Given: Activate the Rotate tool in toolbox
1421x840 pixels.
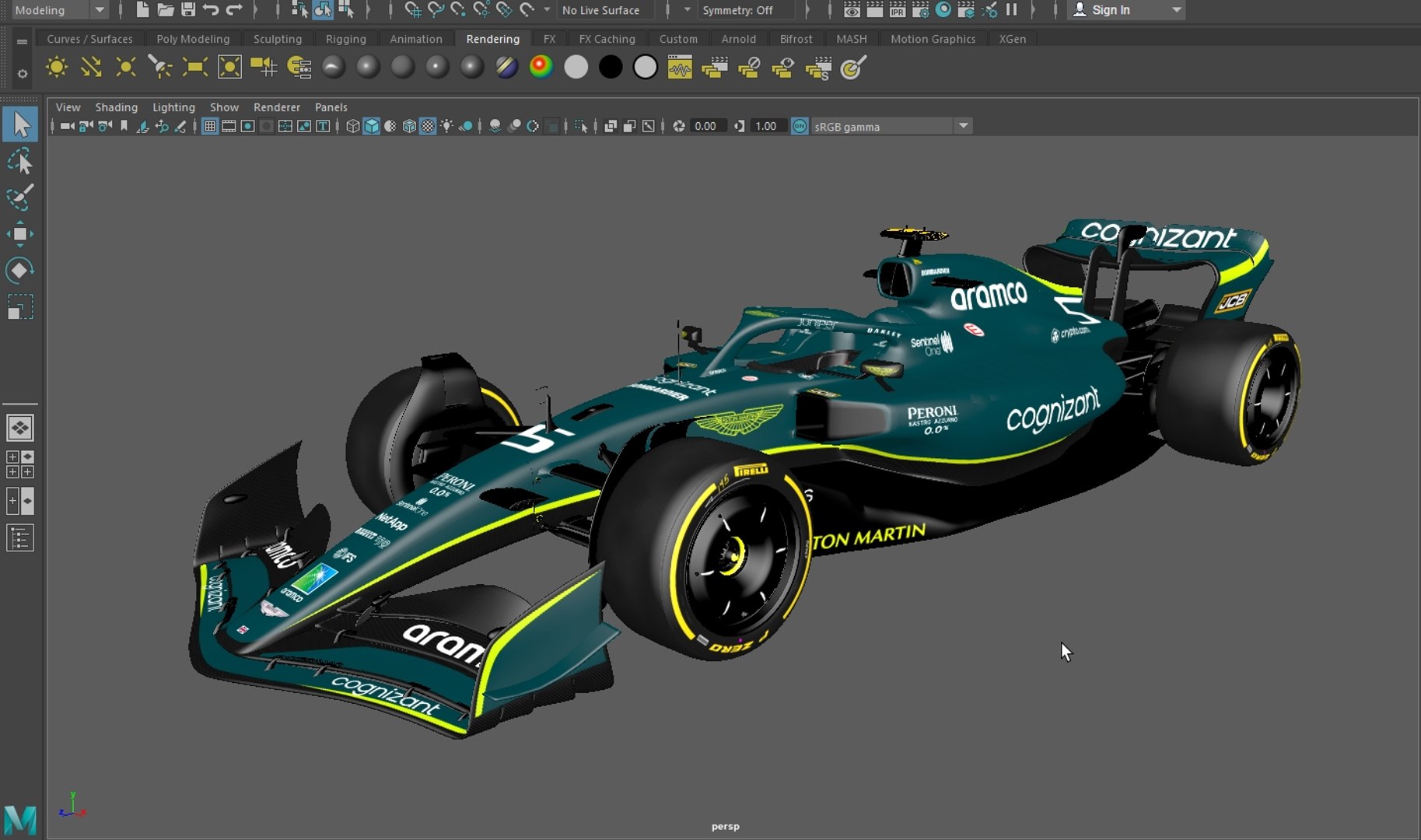Looking at the screenshot, I should click(20, 270).
